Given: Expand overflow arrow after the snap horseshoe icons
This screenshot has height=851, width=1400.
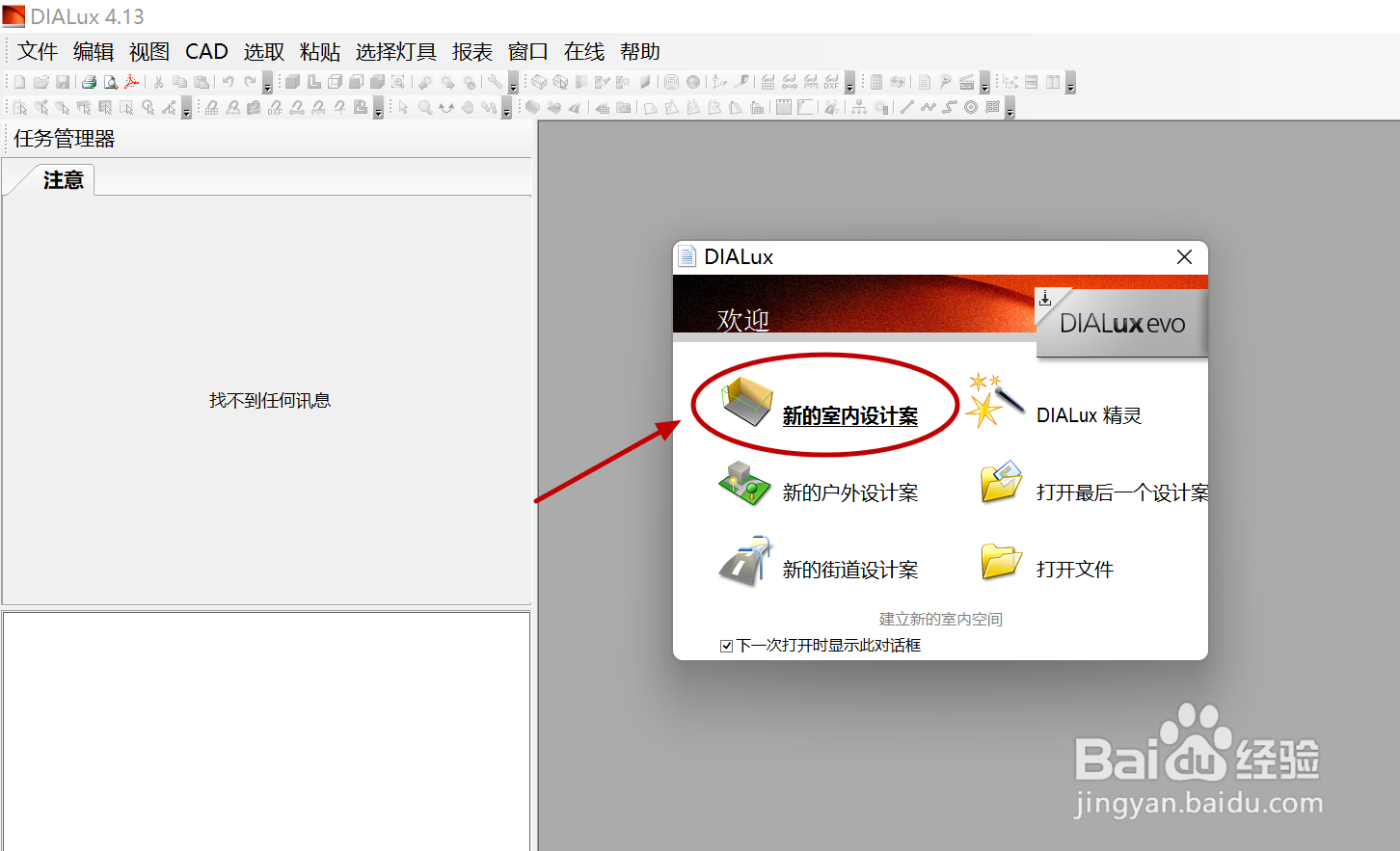Looking at the screenshot, I should click(379, 108).
